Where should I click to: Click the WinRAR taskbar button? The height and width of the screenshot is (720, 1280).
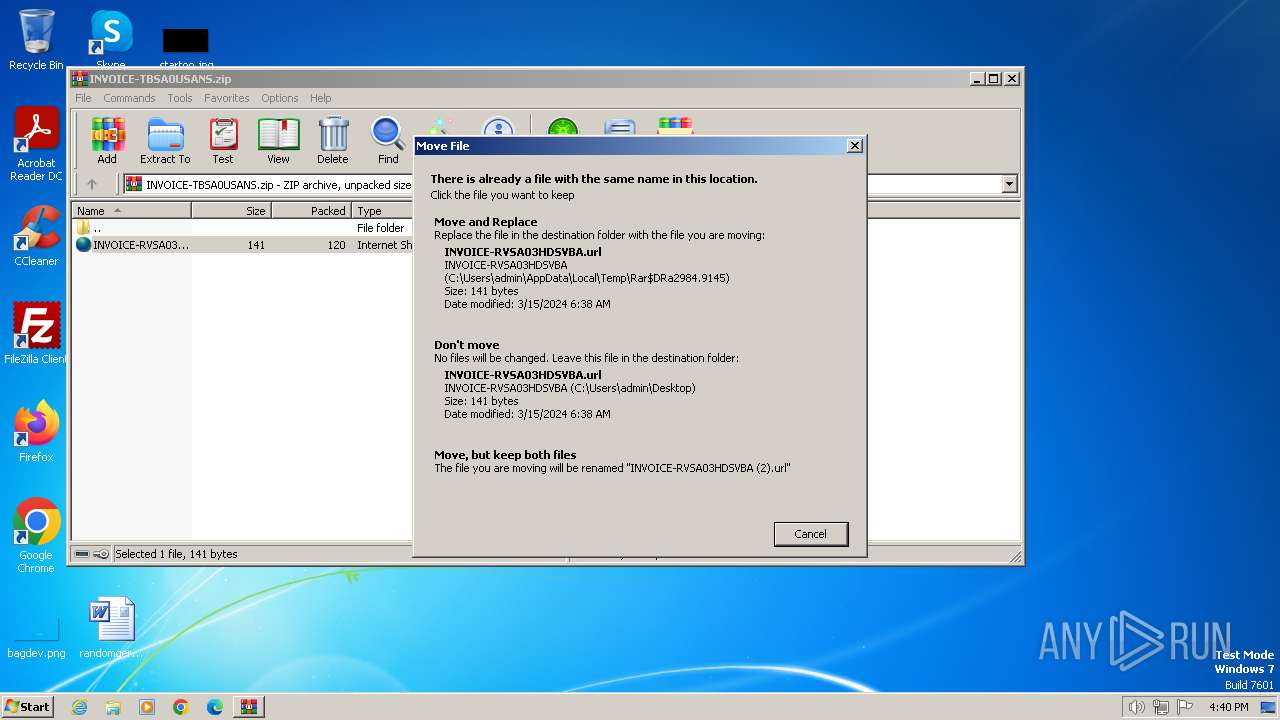coord(249,707)
